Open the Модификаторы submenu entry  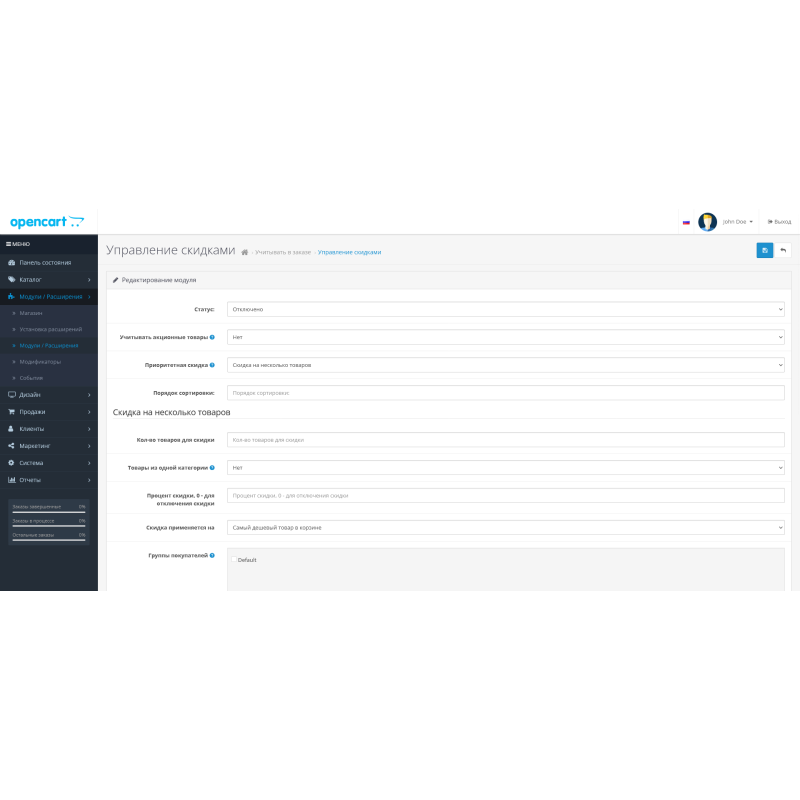pos(40,361)
